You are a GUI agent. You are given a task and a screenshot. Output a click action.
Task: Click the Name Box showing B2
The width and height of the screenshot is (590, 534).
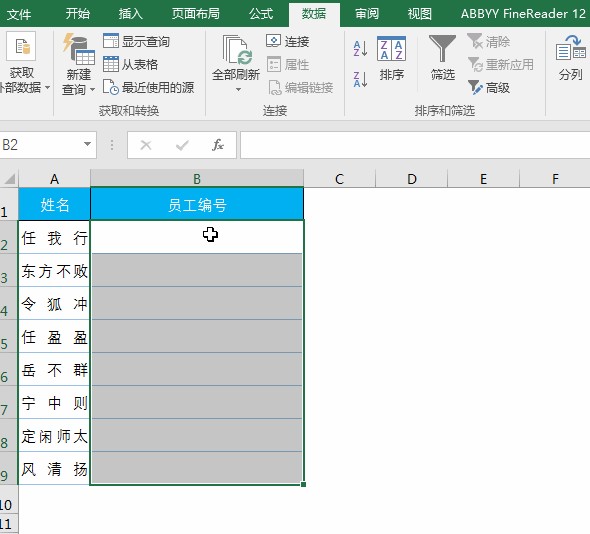coord(40,145)
